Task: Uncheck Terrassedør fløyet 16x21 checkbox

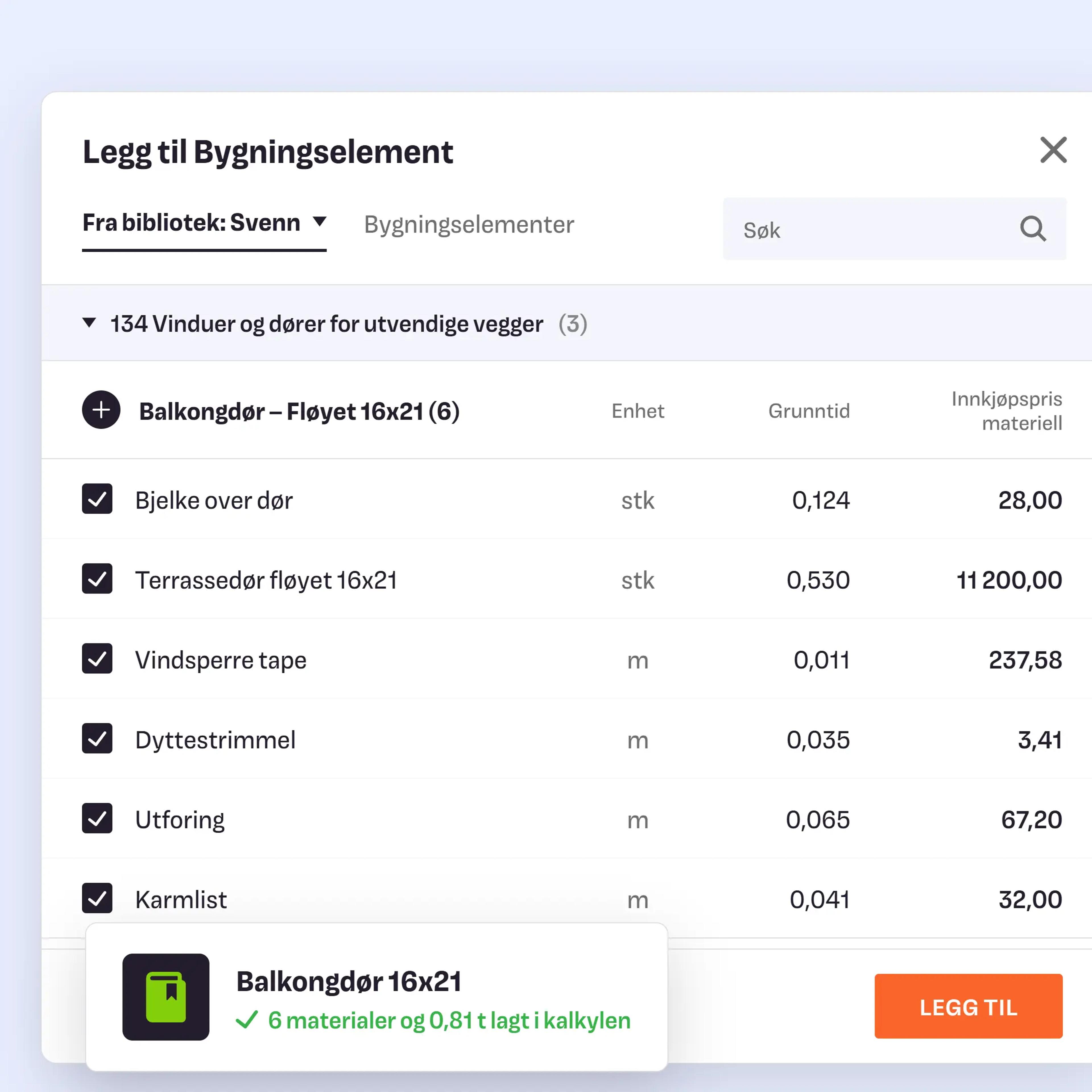Action: coord(97,579)
